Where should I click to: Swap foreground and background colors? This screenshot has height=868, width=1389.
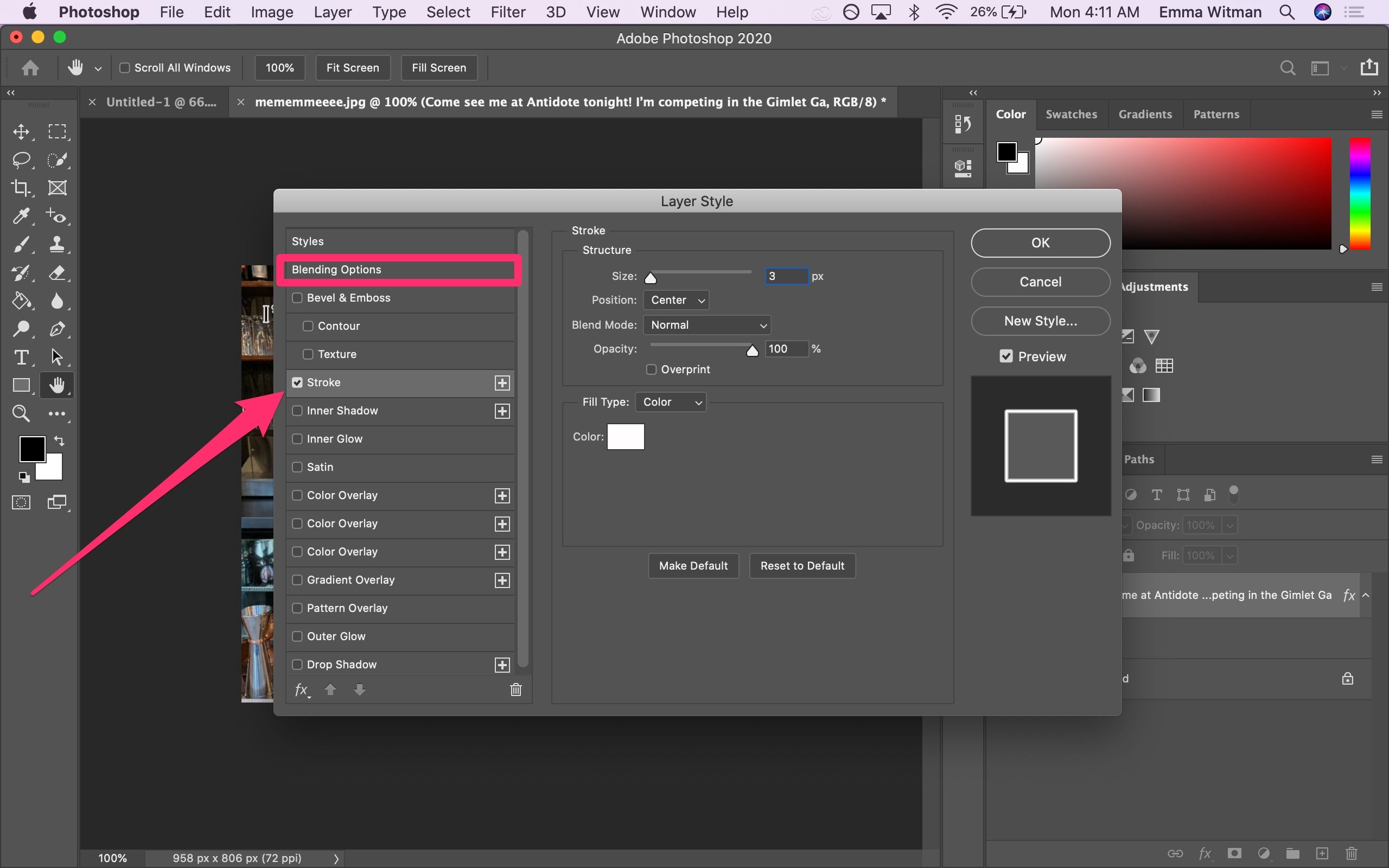coord(59,441)
